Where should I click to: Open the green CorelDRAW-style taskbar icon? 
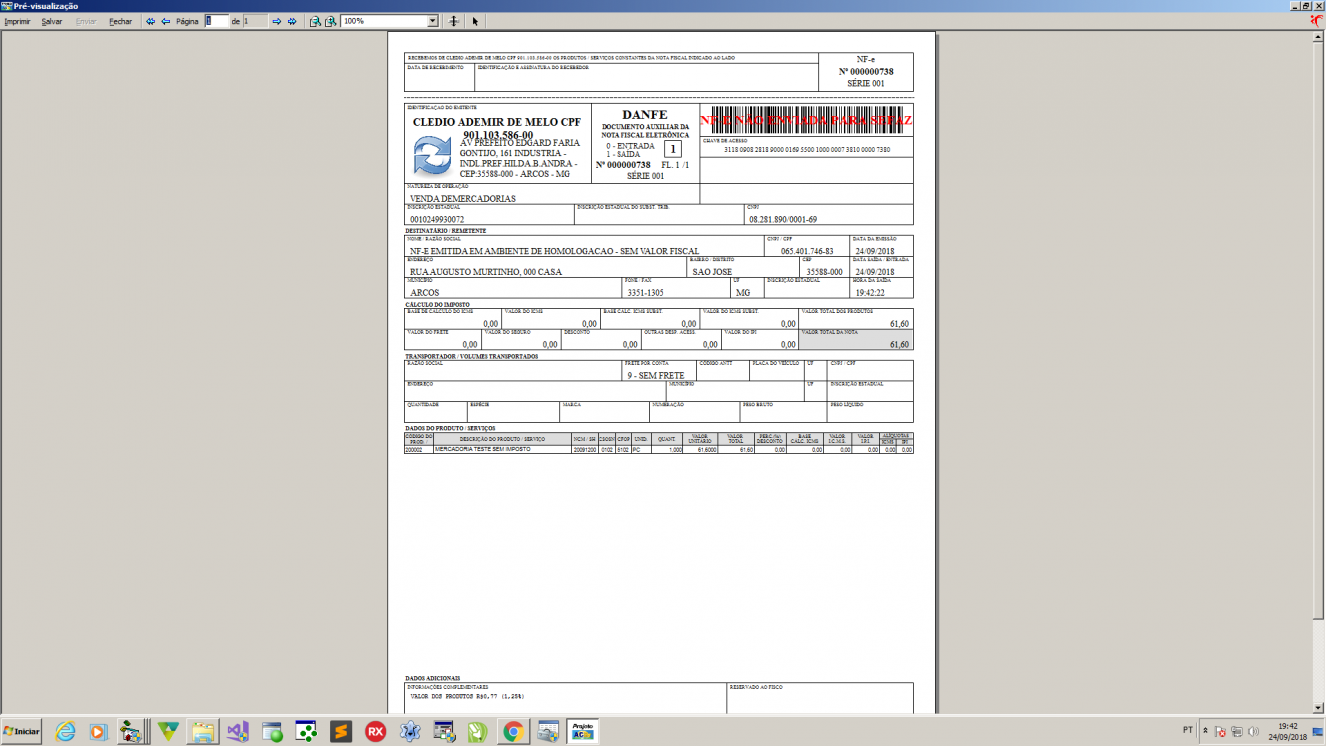[x=478, y=731]
